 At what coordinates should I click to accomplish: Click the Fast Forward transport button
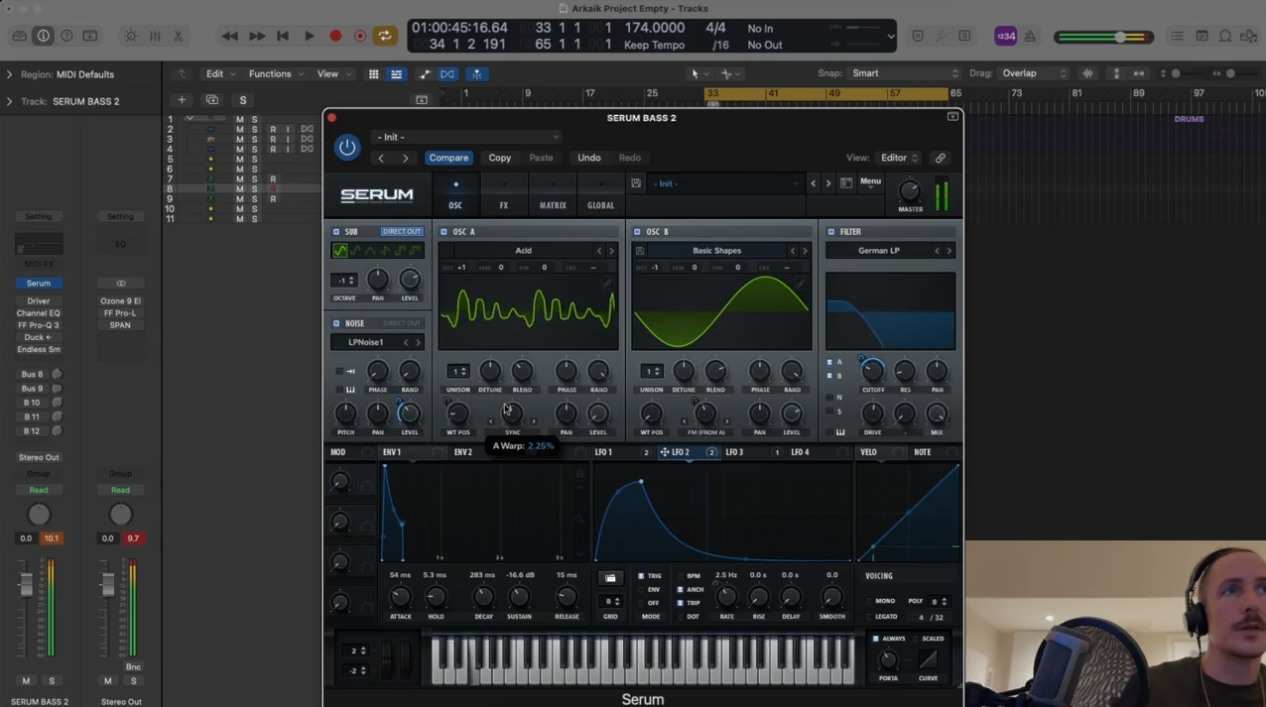coord(257,36)
